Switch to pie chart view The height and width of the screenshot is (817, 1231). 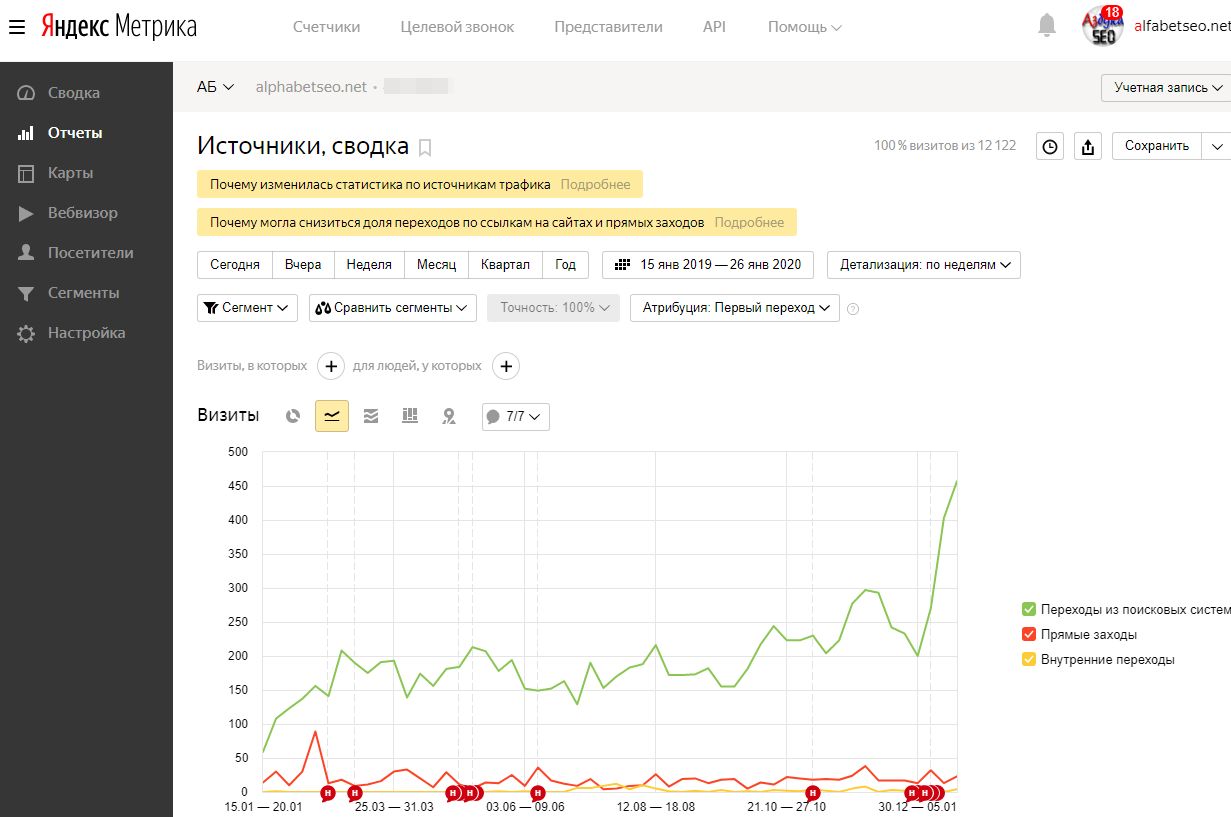293,416
